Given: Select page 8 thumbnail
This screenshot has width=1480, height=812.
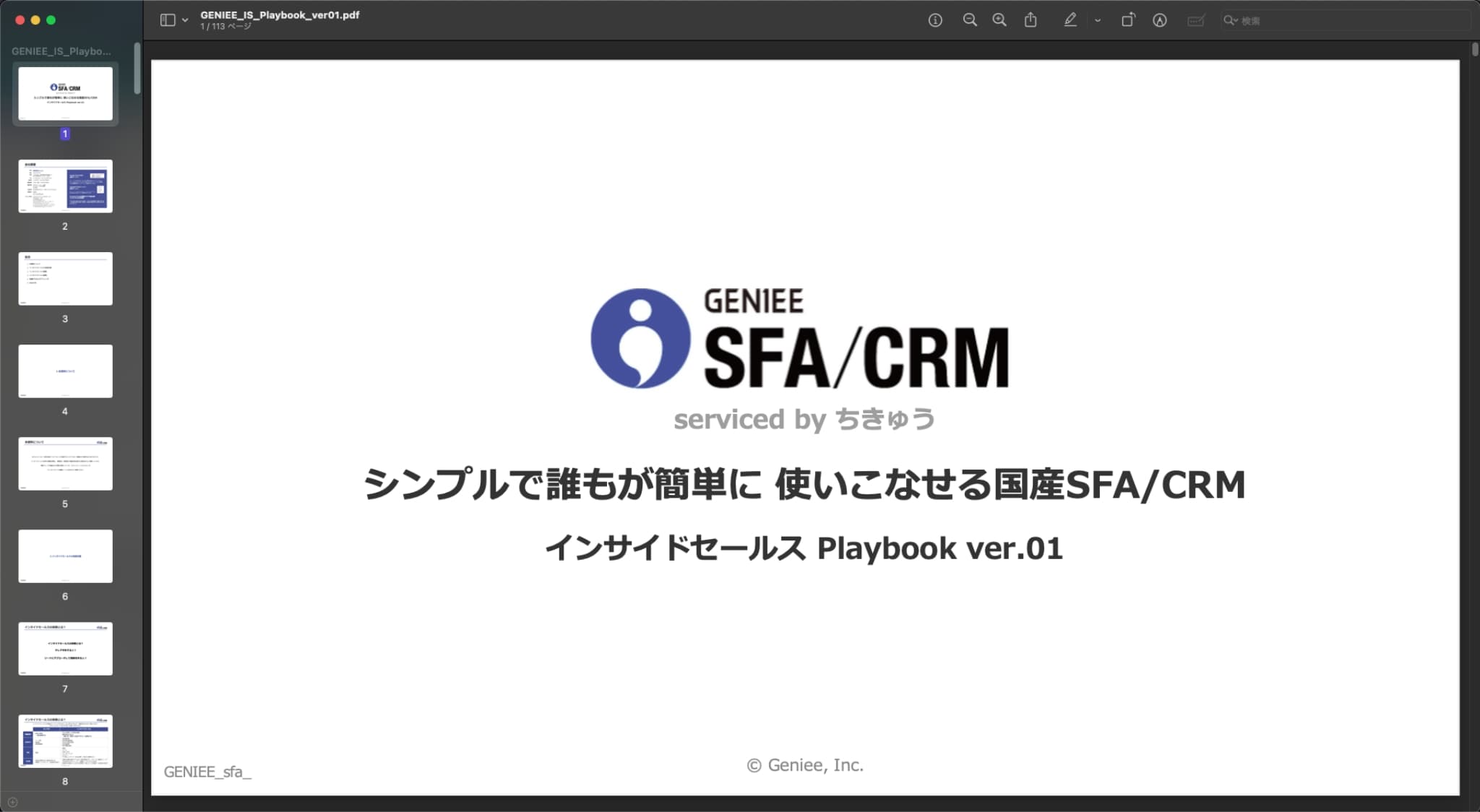Looking at the screenshot, I should coord(65,741).
